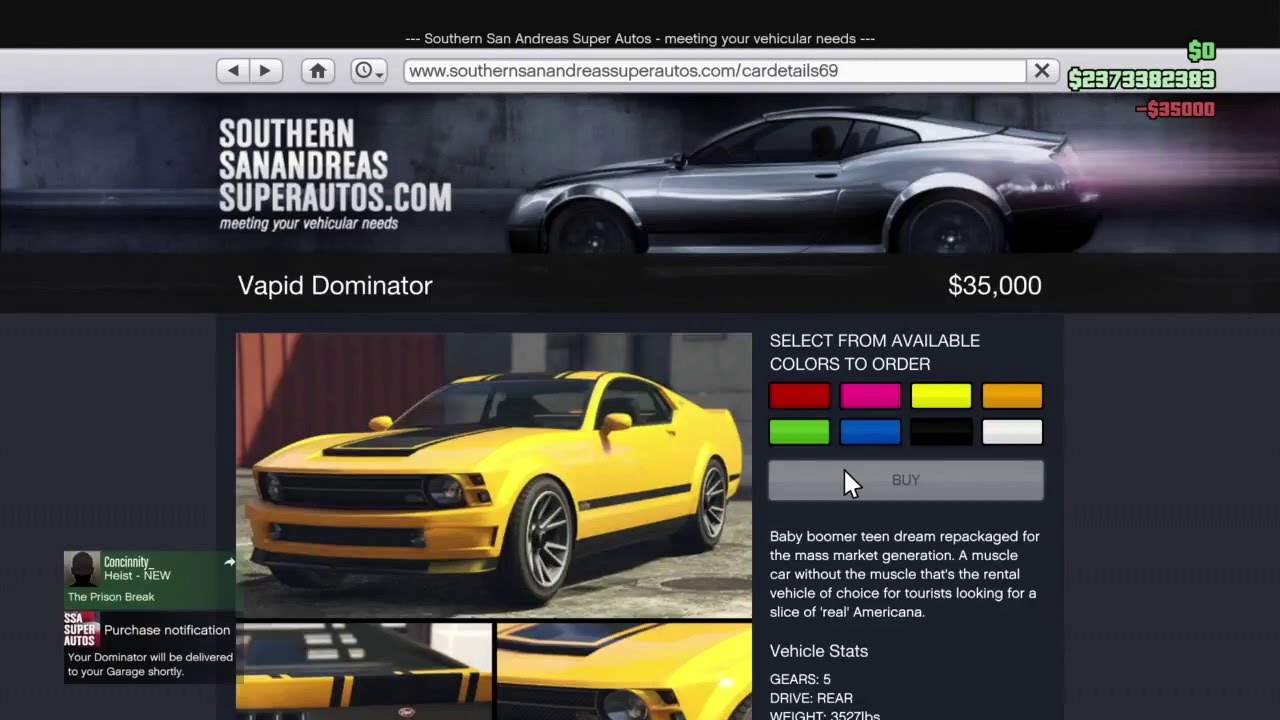Click the -$35000 deduction in the HUD

(1175, 109)
